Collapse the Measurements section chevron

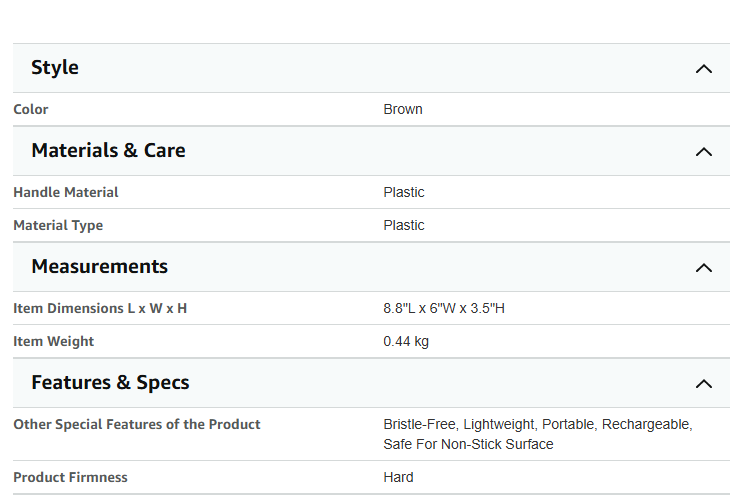pos(704,268)
